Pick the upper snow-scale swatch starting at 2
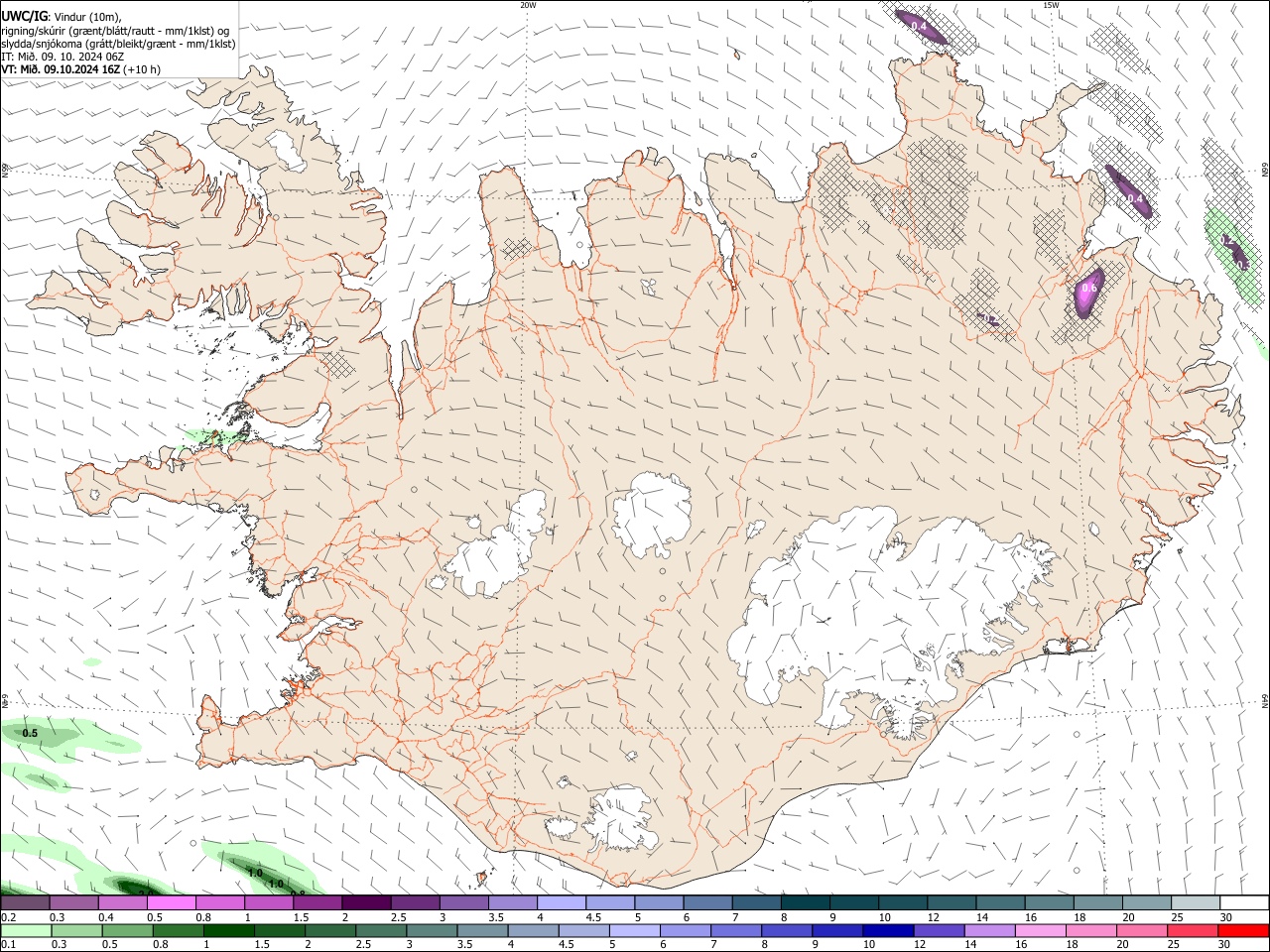The height and width of the screenshot is (952, 1270). pyautogui.click(x=365, y=903)
